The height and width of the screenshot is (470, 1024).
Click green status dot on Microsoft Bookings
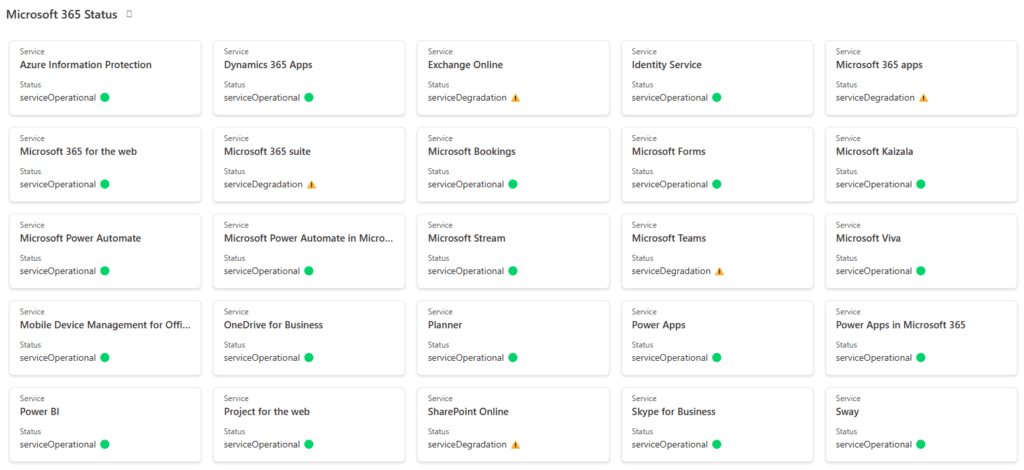click(513, 184)
